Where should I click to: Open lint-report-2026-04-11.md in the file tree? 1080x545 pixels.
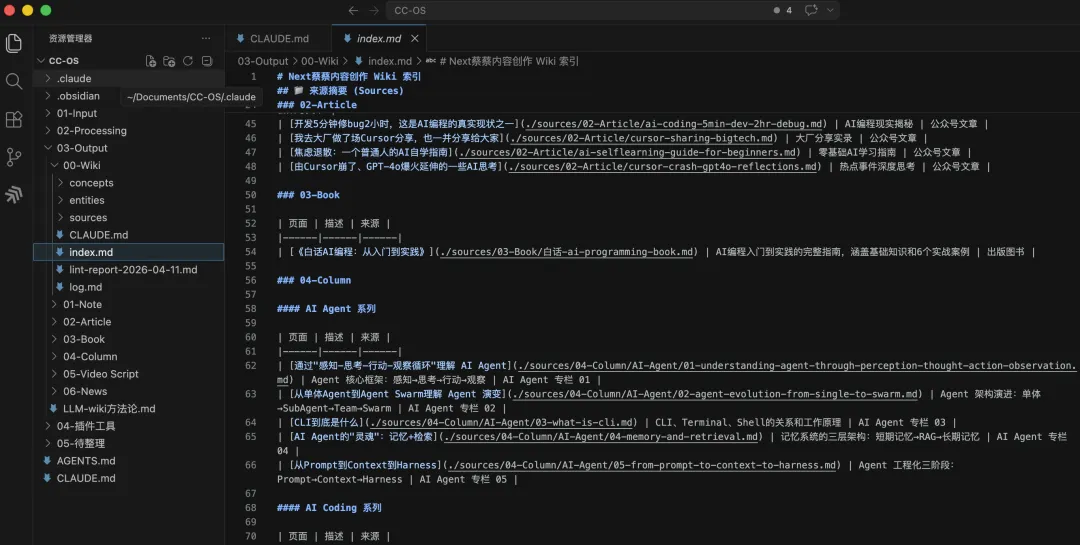tap(133, 270)
